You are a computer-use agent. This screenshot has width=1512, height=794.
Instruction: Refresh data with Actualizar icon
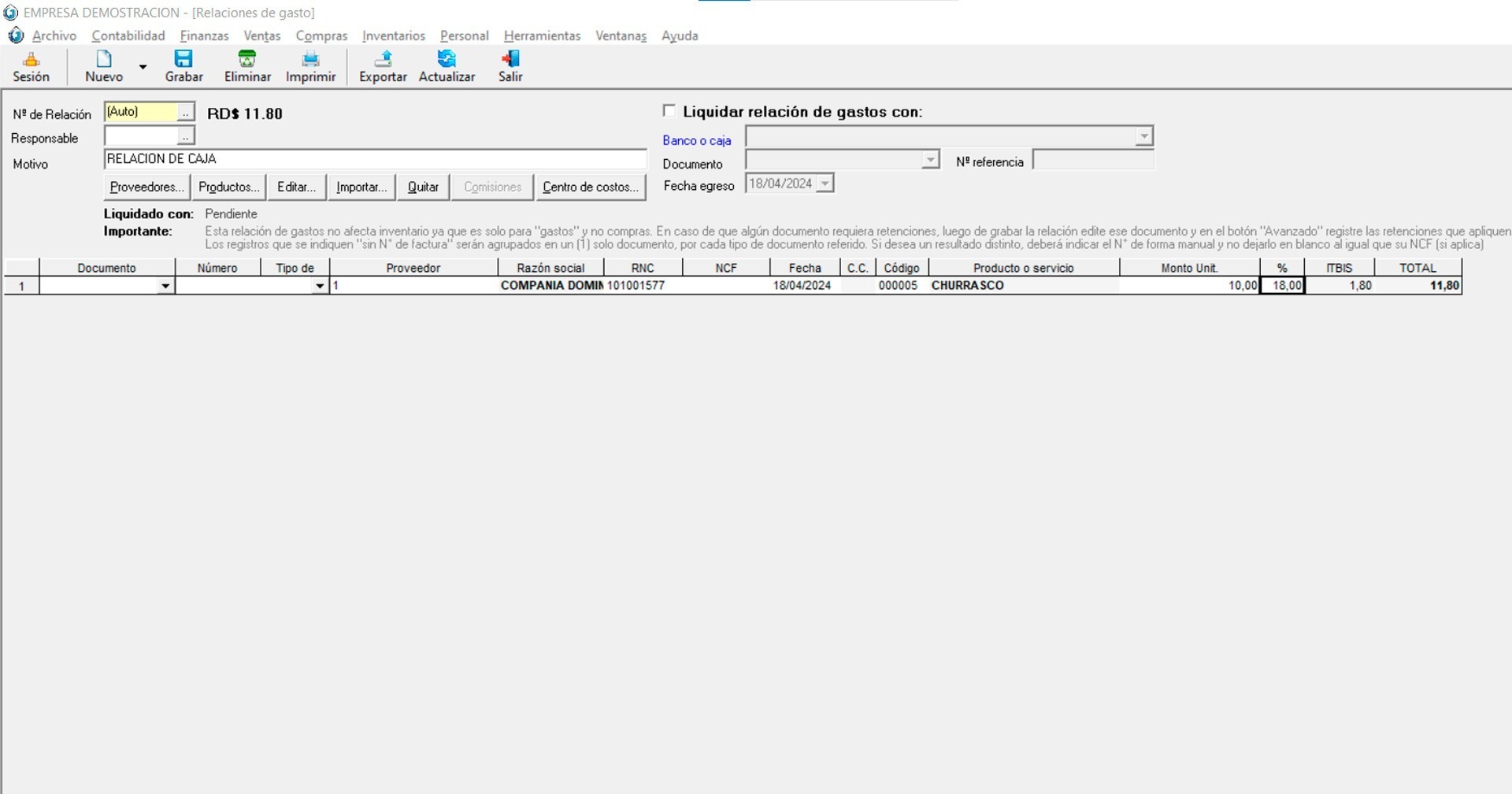447,60
